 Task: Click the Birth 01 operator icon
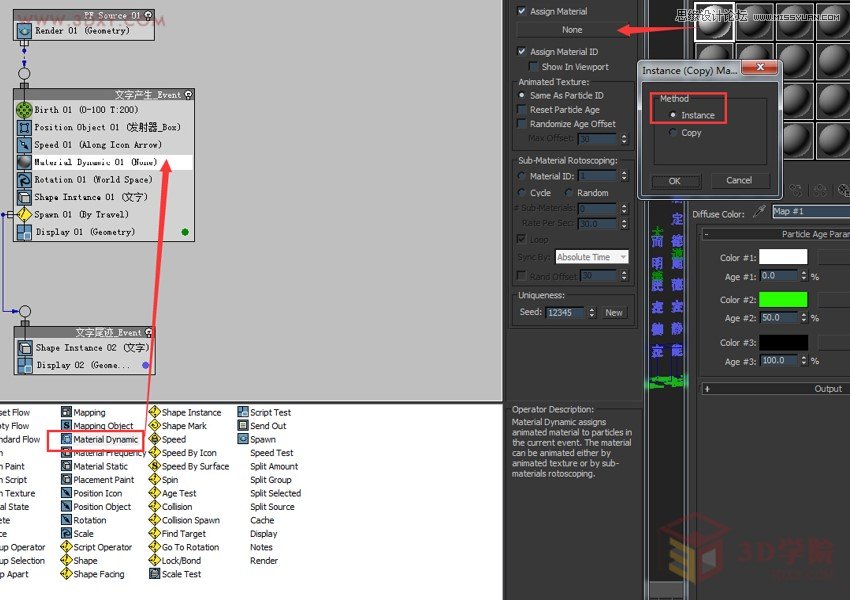click(24, 110)
